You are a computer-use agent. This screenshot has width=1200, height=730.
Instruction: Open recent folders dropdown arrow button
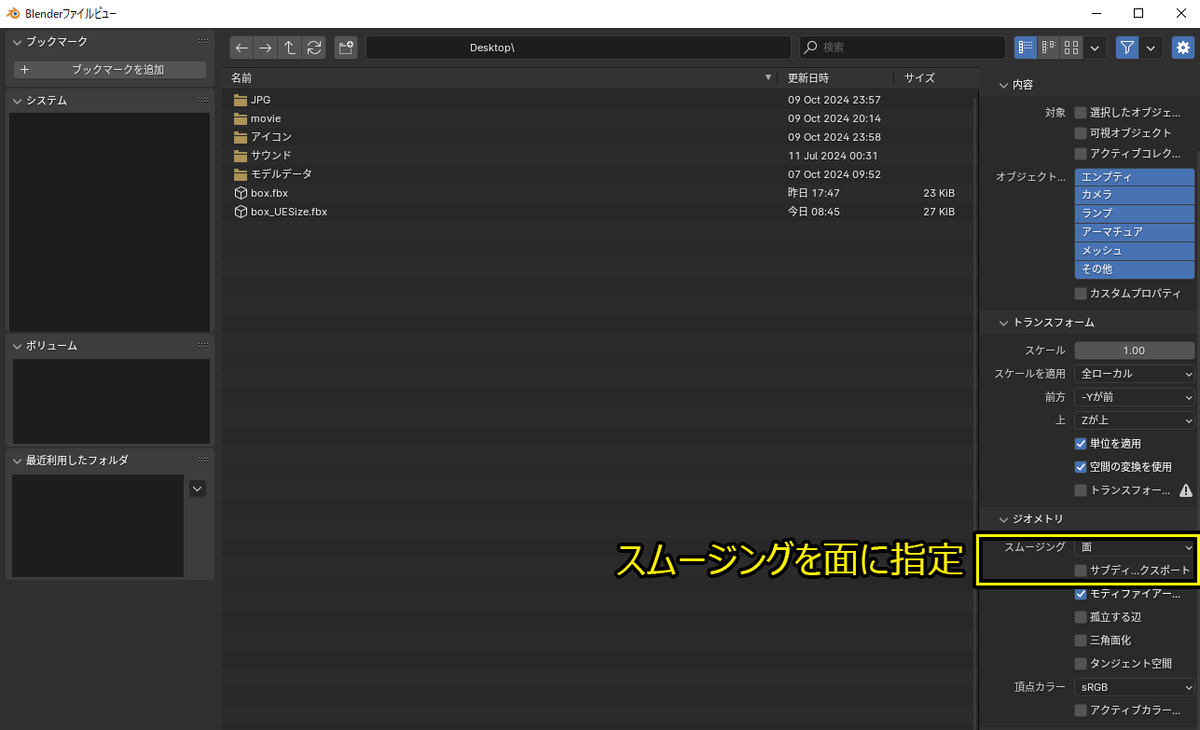pos(197,488)
